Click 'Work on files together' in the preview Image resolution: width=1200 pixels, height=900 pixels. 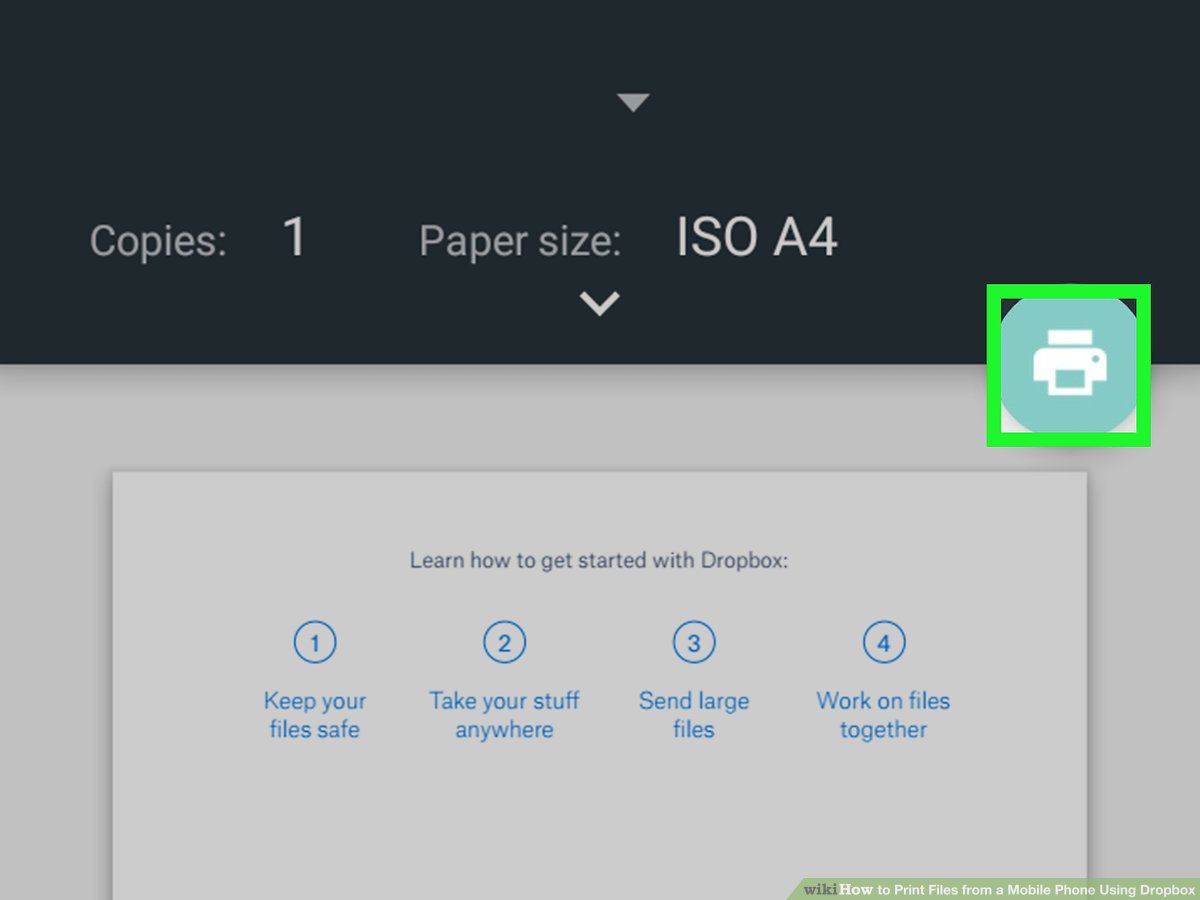point(884,715)
